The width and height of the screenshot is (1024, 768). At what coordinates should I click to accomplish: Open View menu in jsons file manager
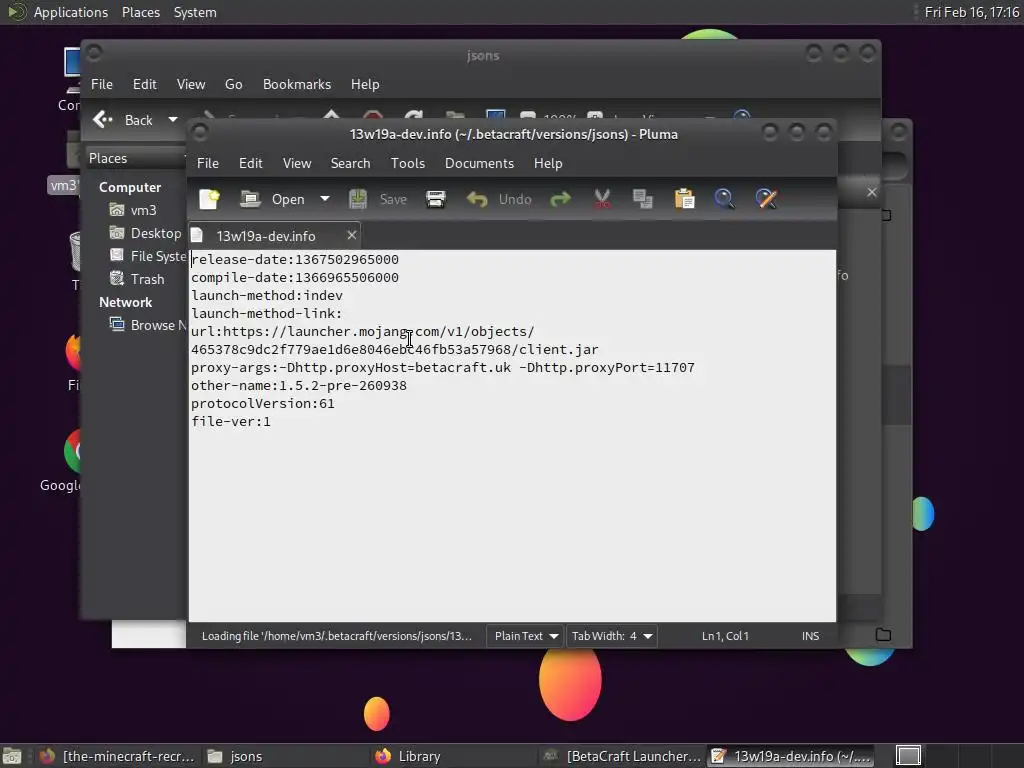pos(191,84)
